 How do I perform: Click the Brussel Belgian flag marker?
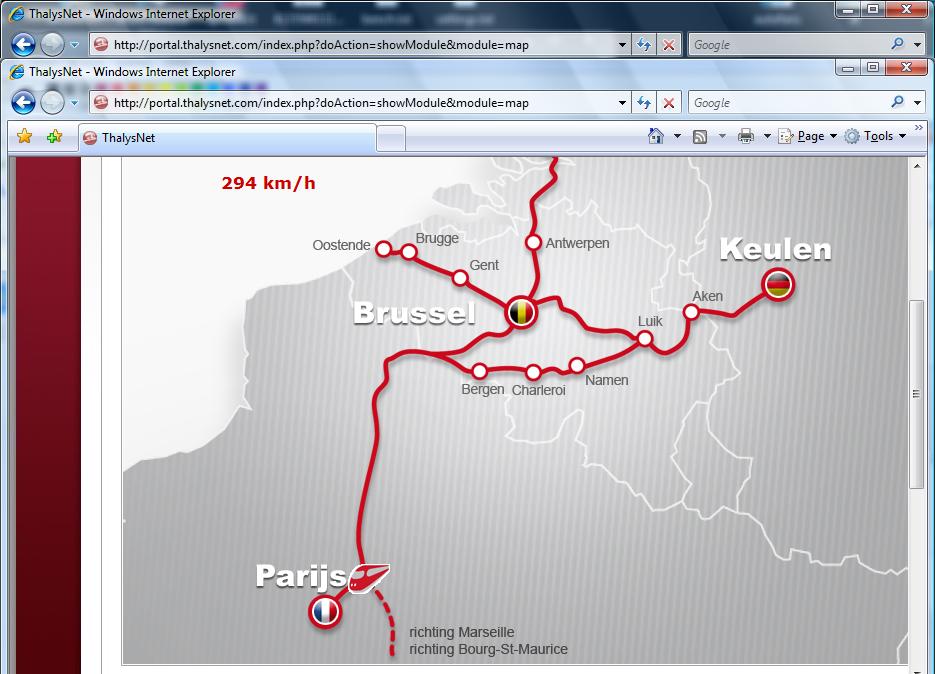(521, 312)
